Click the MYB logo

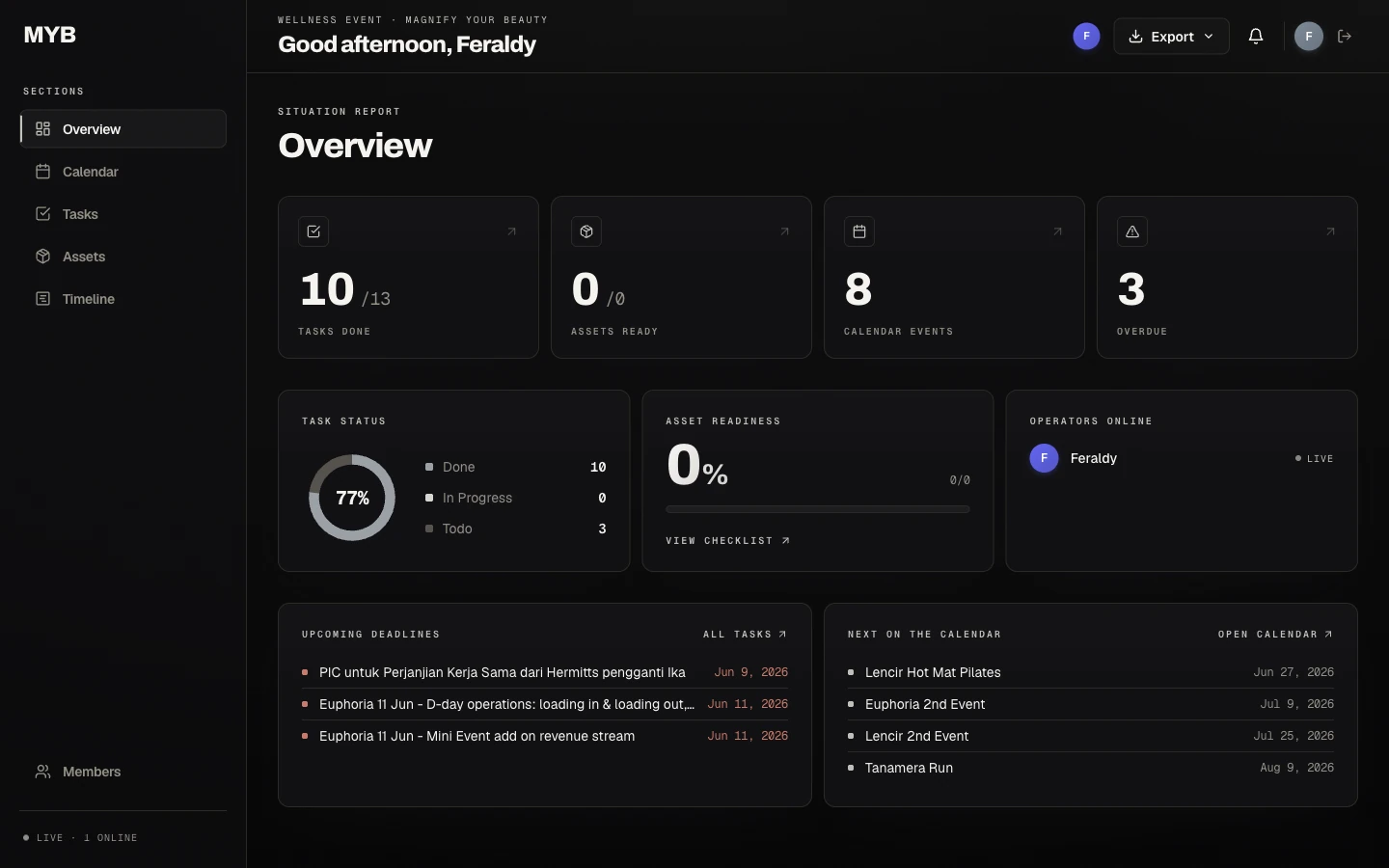click(50, 35)
